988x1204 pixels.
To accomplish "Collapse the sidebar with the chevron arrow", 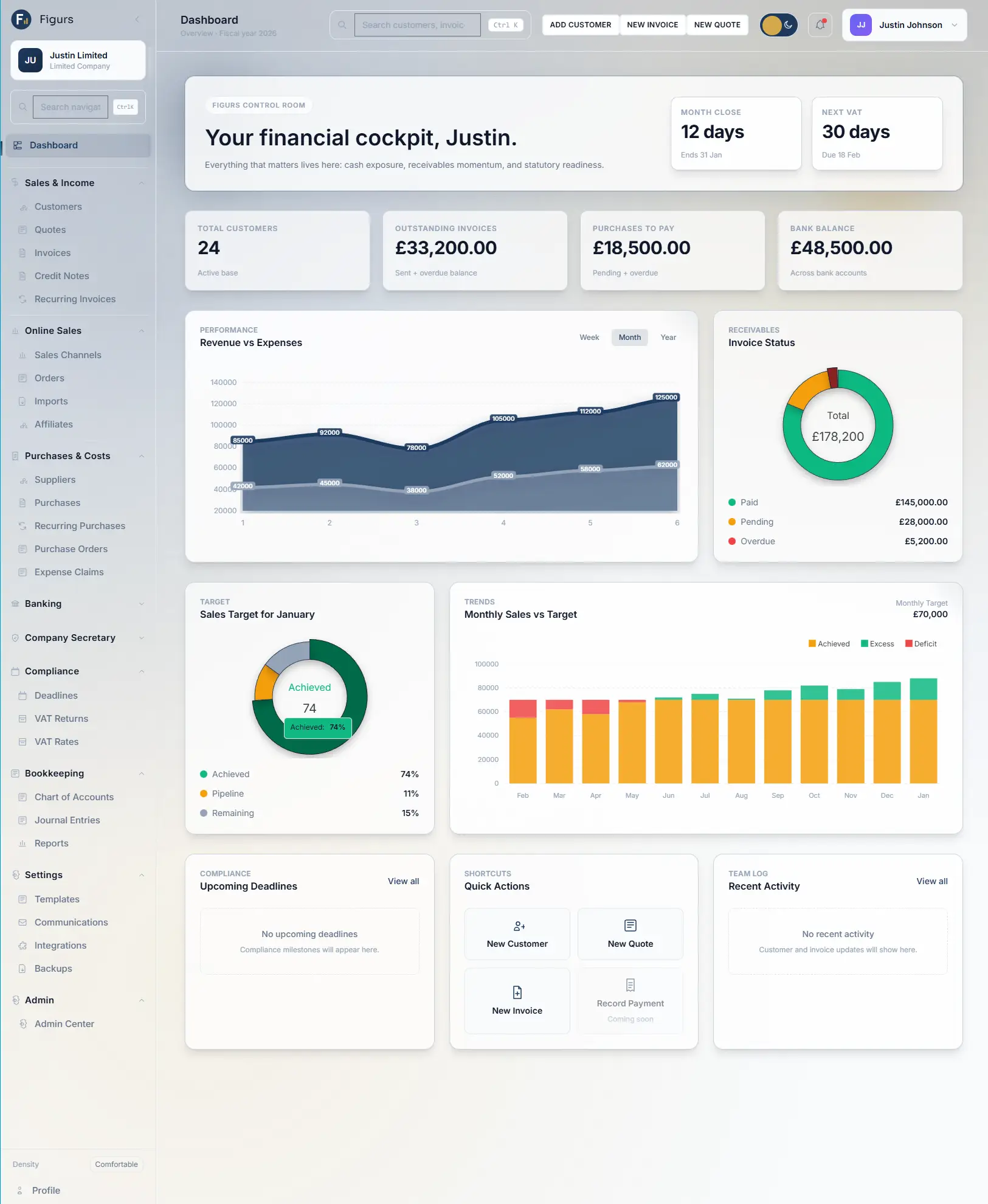I will coord(137,19).
